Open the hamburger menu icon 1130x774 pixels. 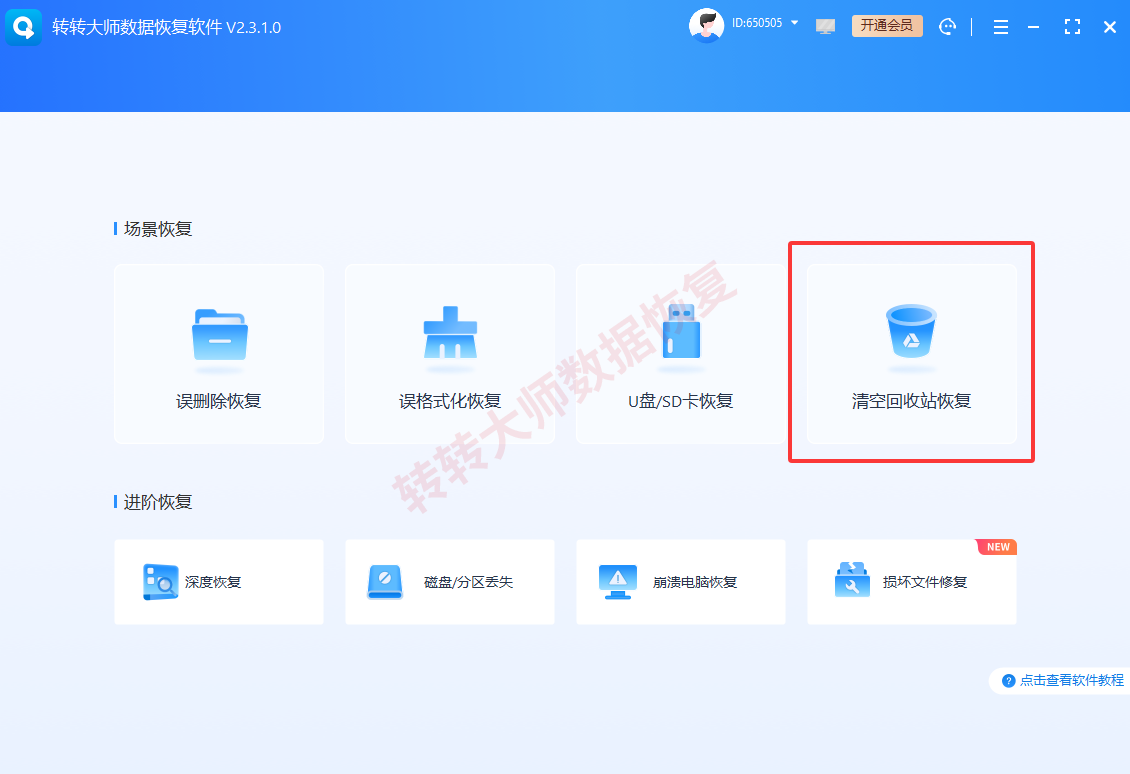pos(1001,27)
